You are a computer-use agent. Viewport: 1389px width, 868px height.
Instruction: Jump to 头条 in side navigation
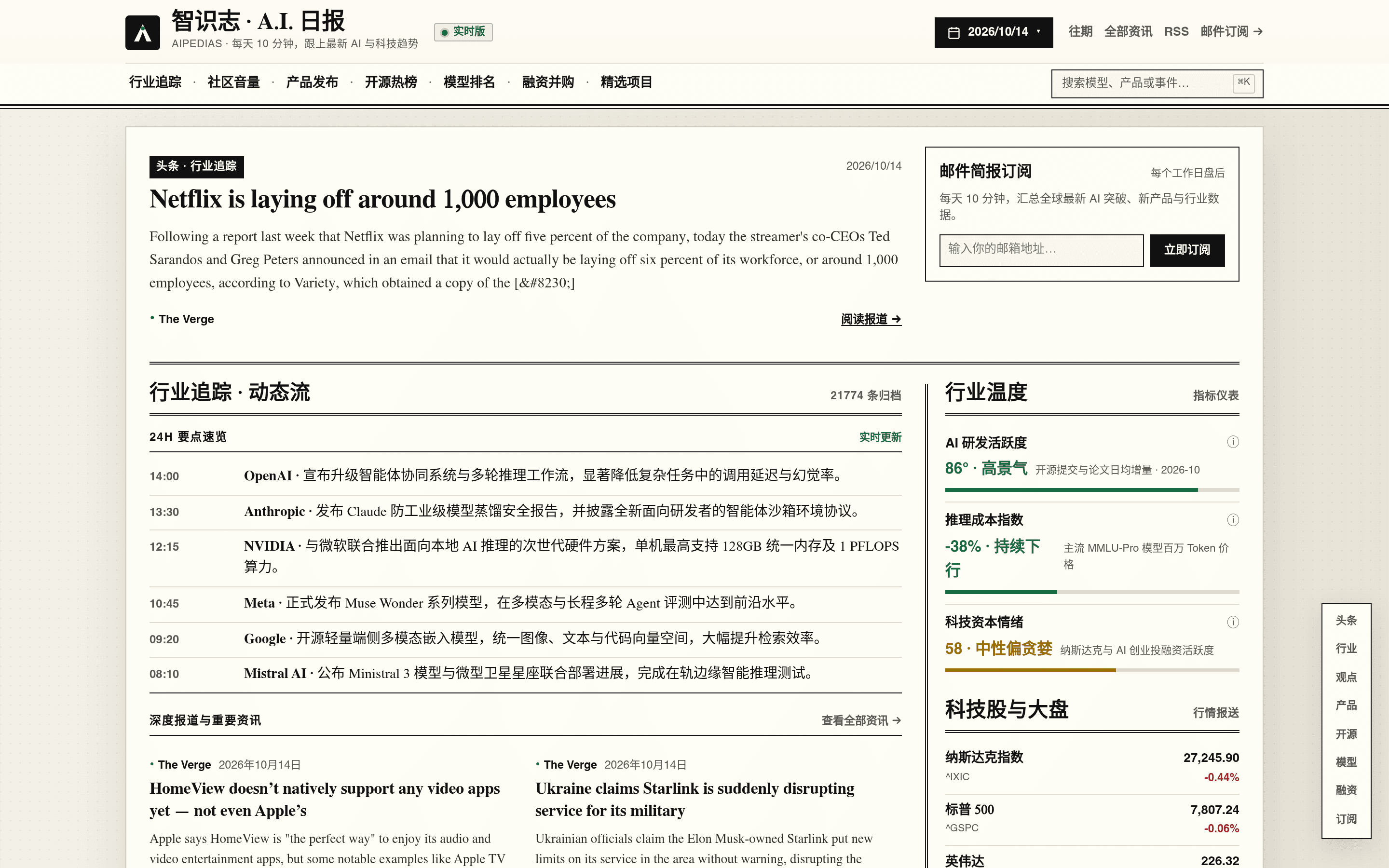pyautogui.click(x=1346, y=621)
